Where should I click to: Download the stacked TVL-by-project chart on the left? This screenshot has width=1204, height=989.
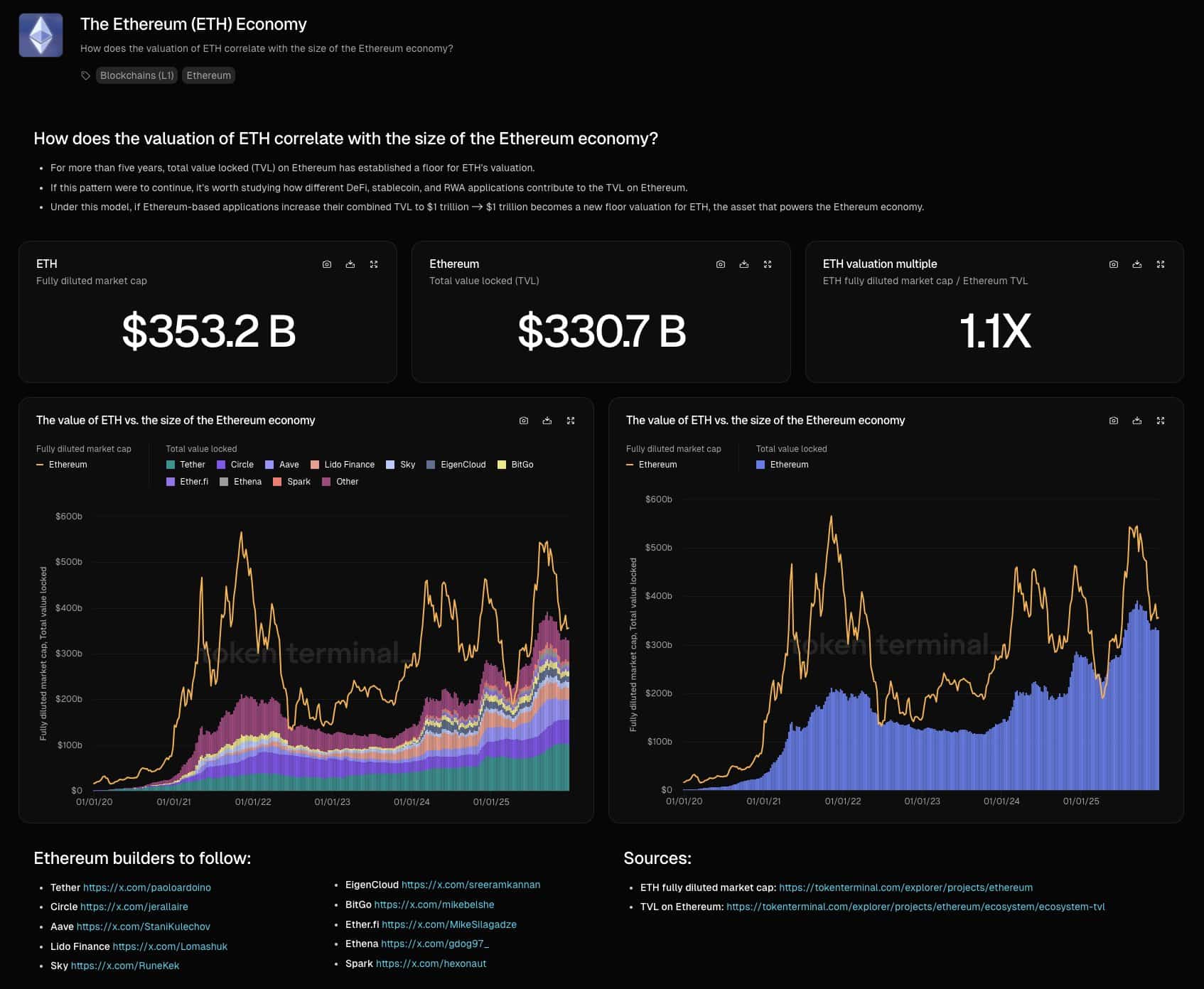coord(547,421)
